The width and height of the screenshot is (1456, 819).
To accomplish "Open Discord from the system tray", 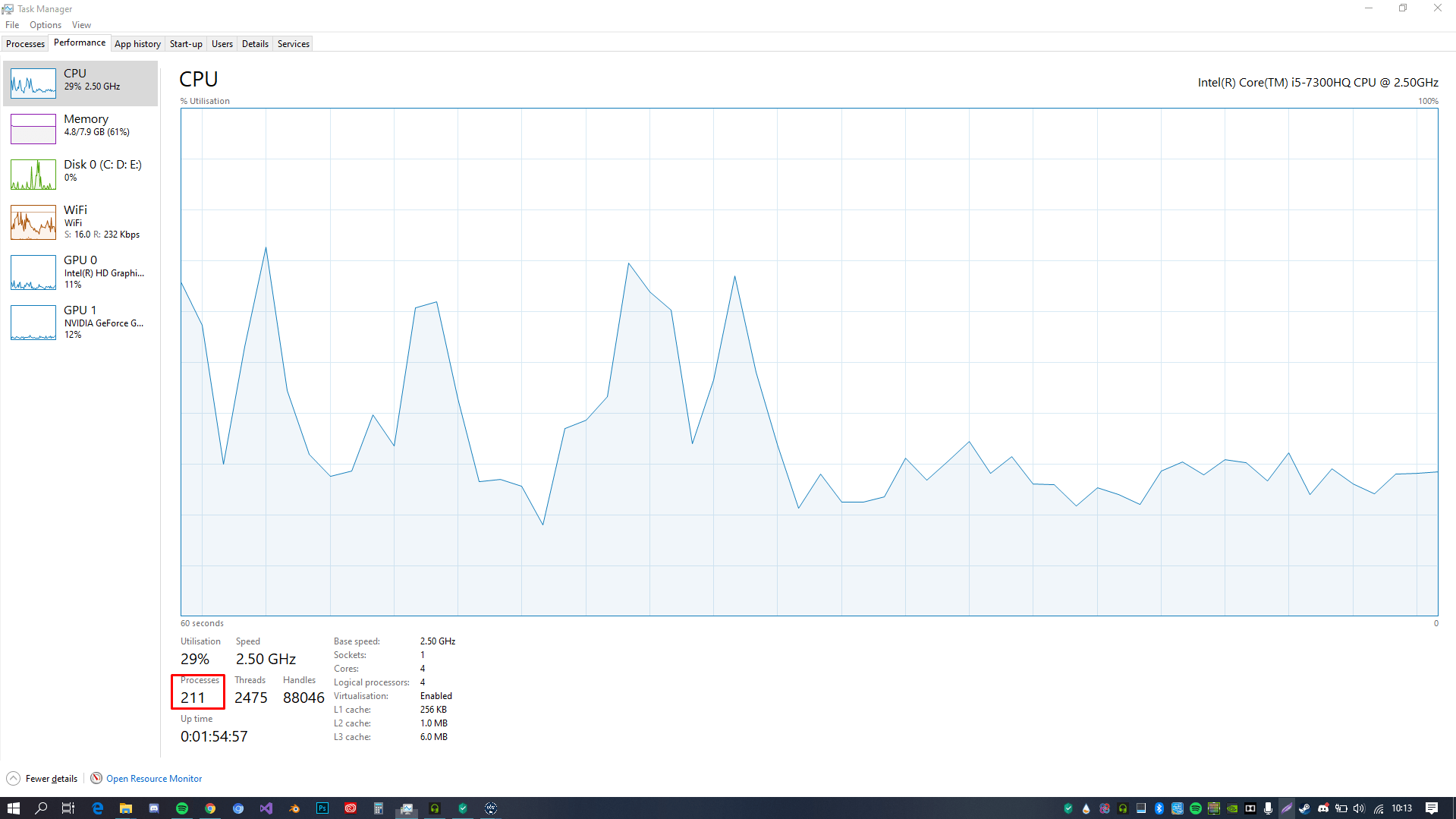I will [1323, 808].
